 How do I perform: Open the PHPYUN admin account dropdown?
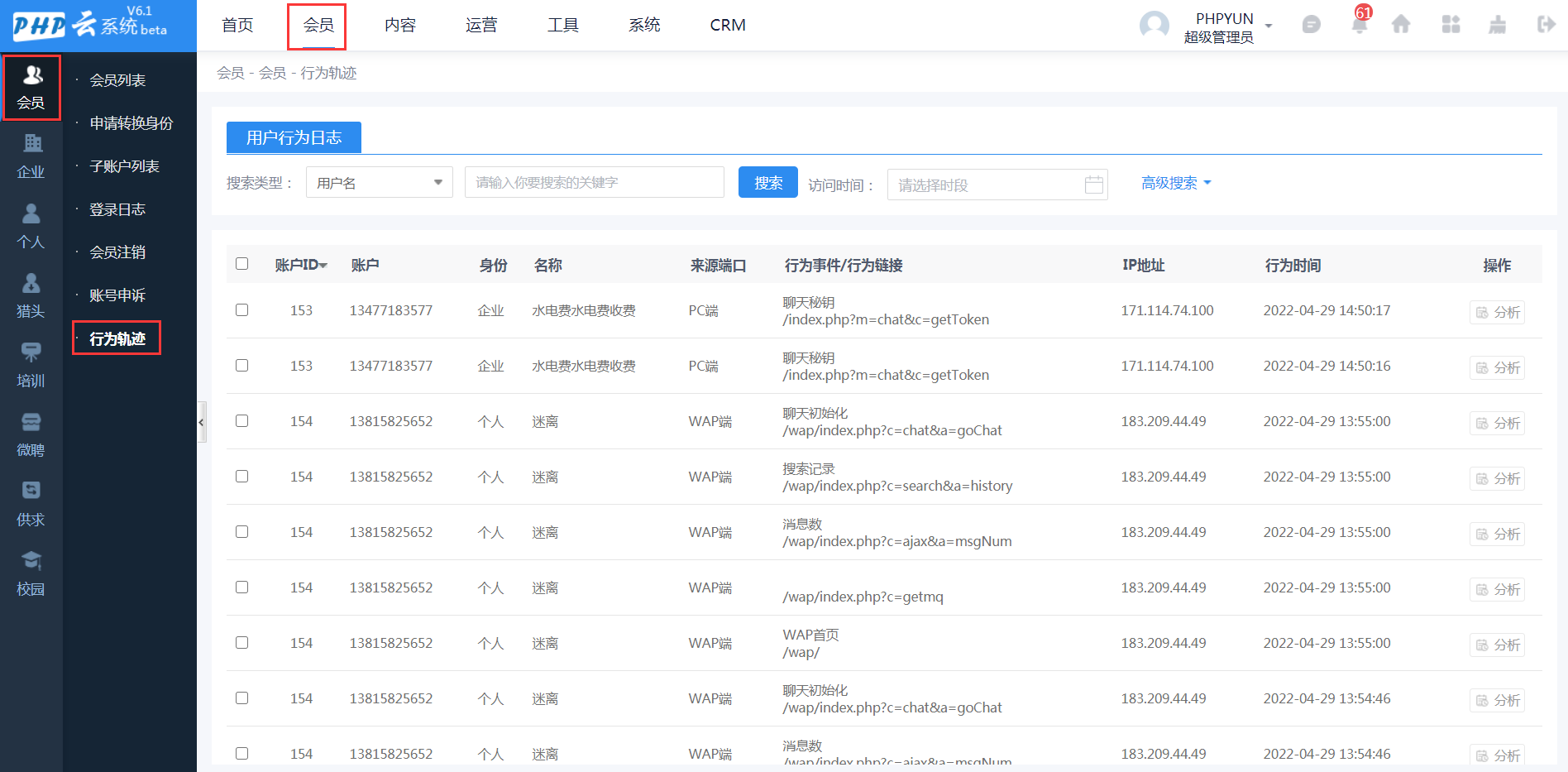[x=1228, y=27]
